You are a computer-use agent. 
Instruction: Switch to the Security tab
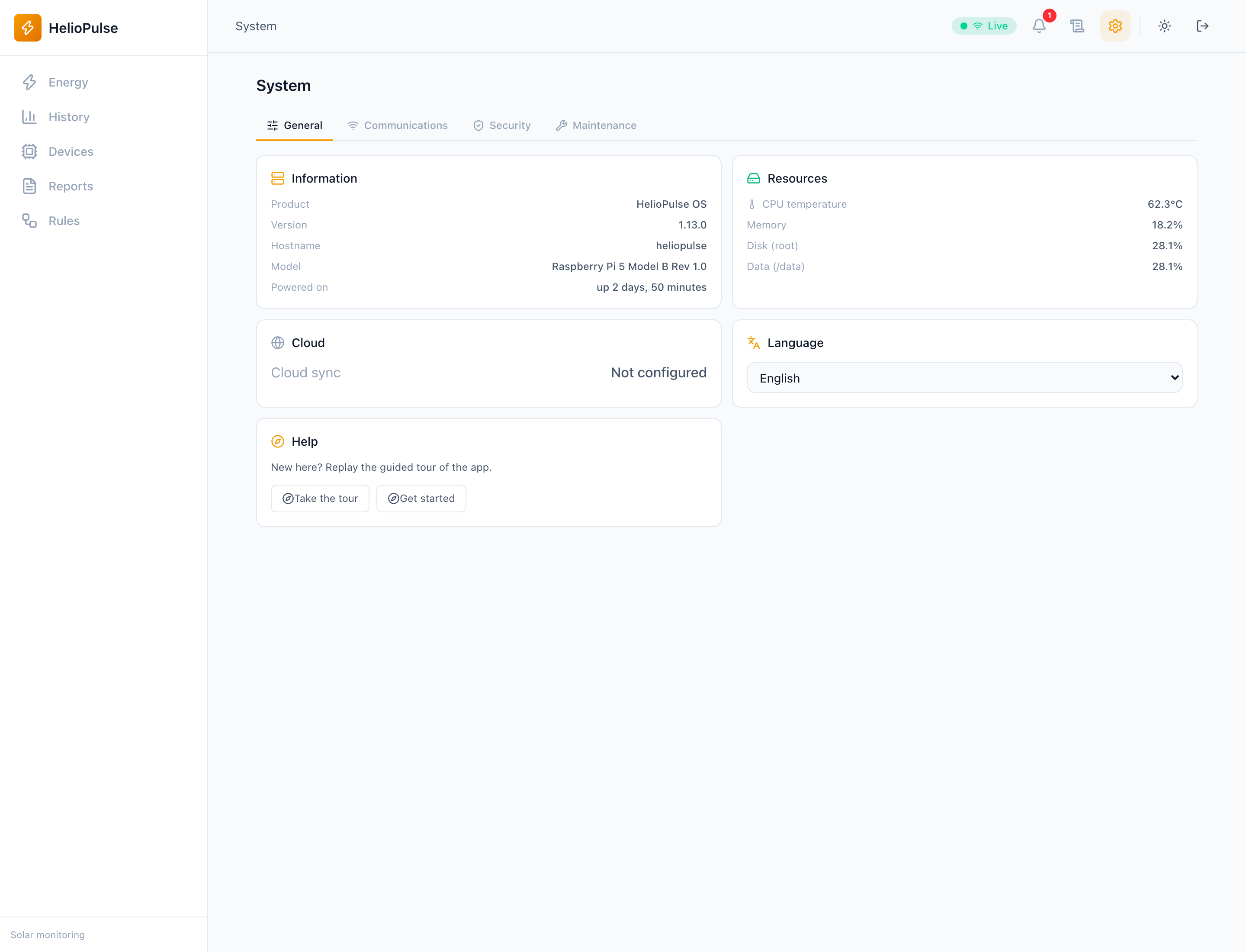[502, 125]
